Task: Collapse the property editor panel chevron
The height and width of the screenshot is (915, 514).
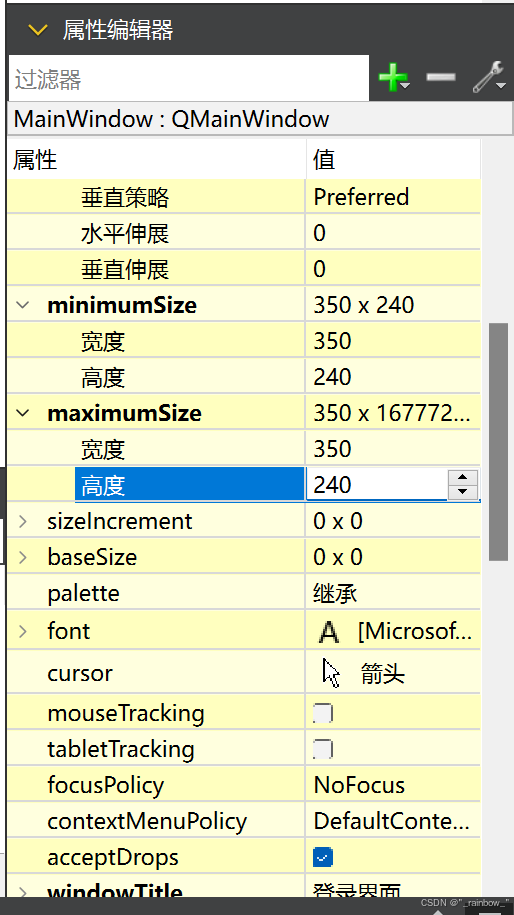Action: (38, 30)
